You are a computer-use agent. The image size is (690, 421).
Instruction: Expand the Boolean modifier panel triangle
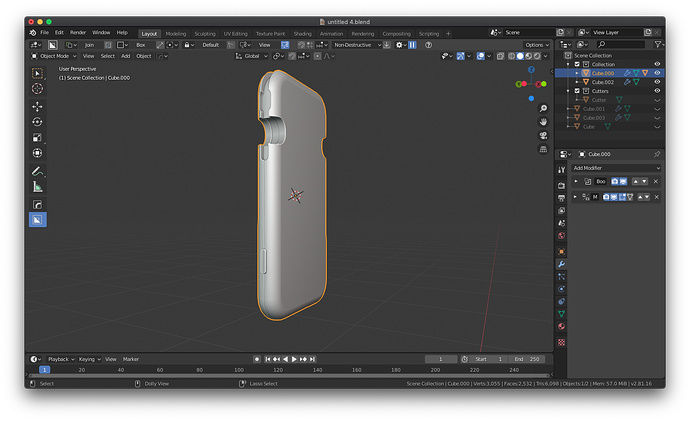coord(576,181)
